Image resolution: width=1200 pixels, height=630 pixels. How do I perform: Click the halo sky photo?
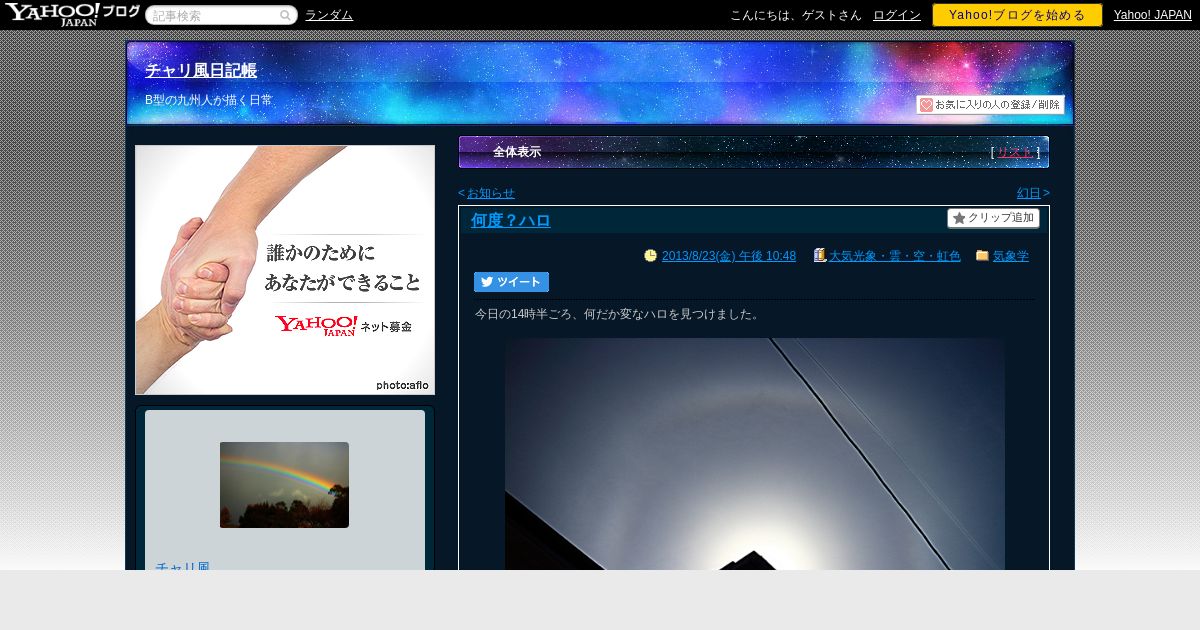755,454
